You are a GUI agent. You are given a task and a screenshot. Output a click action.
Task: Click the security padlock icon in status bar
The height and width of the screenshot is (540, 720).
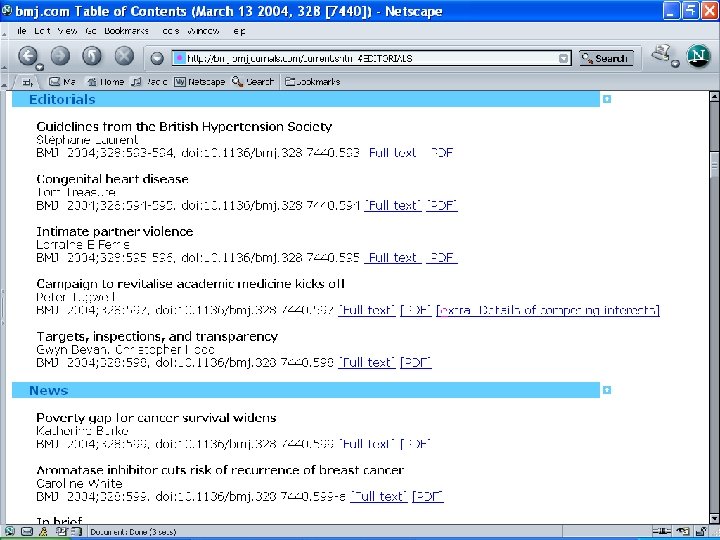pos(703,532)
